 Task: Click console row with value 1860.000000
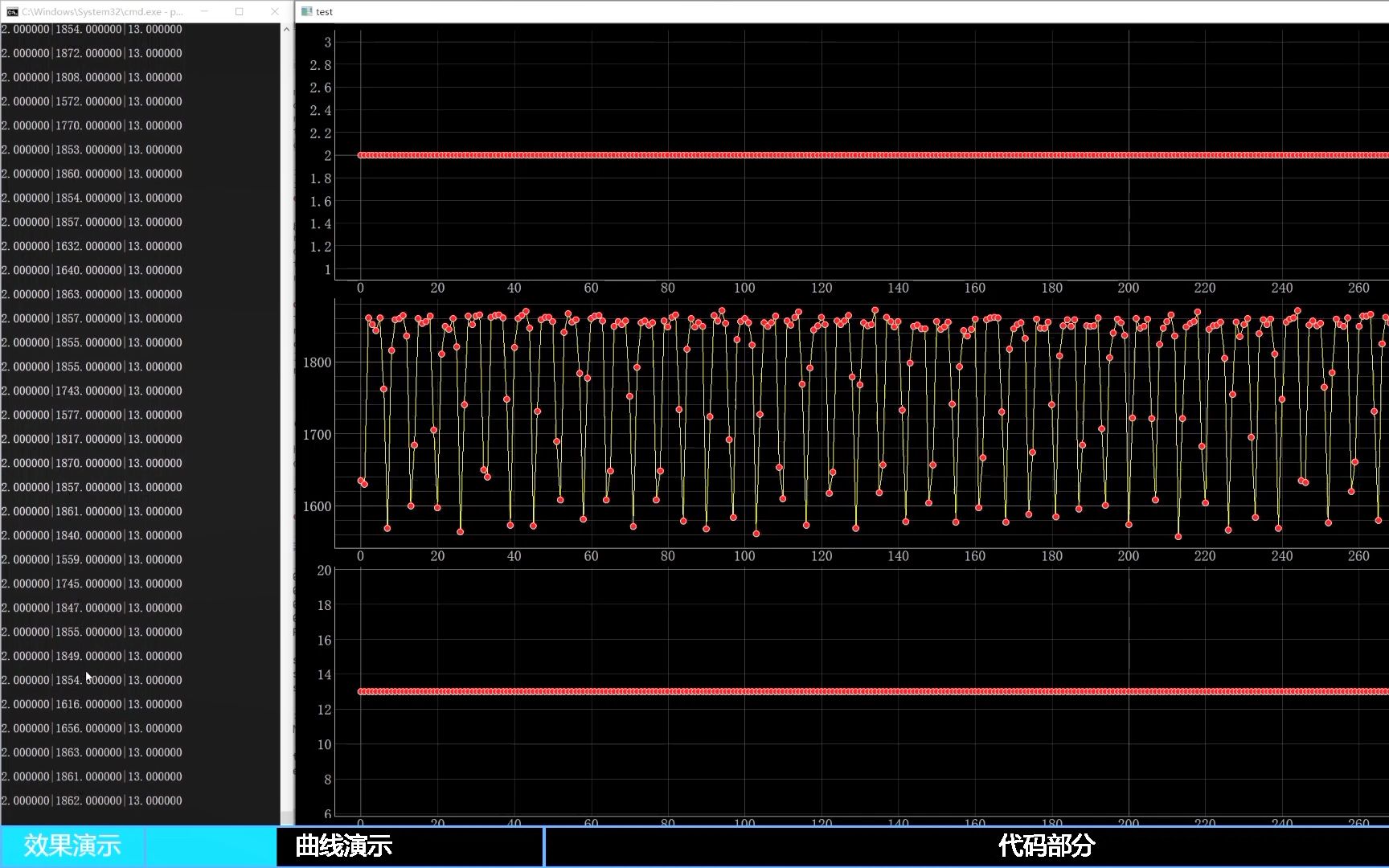click(x=92, y=174)
